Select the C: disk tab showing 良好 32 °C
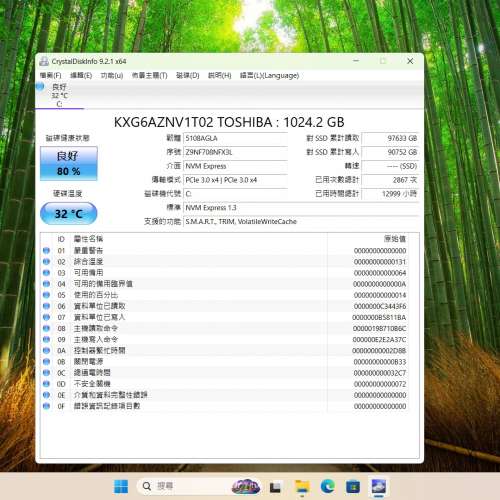The width and height of the screenshot is (500, 500). coord(59,96)
